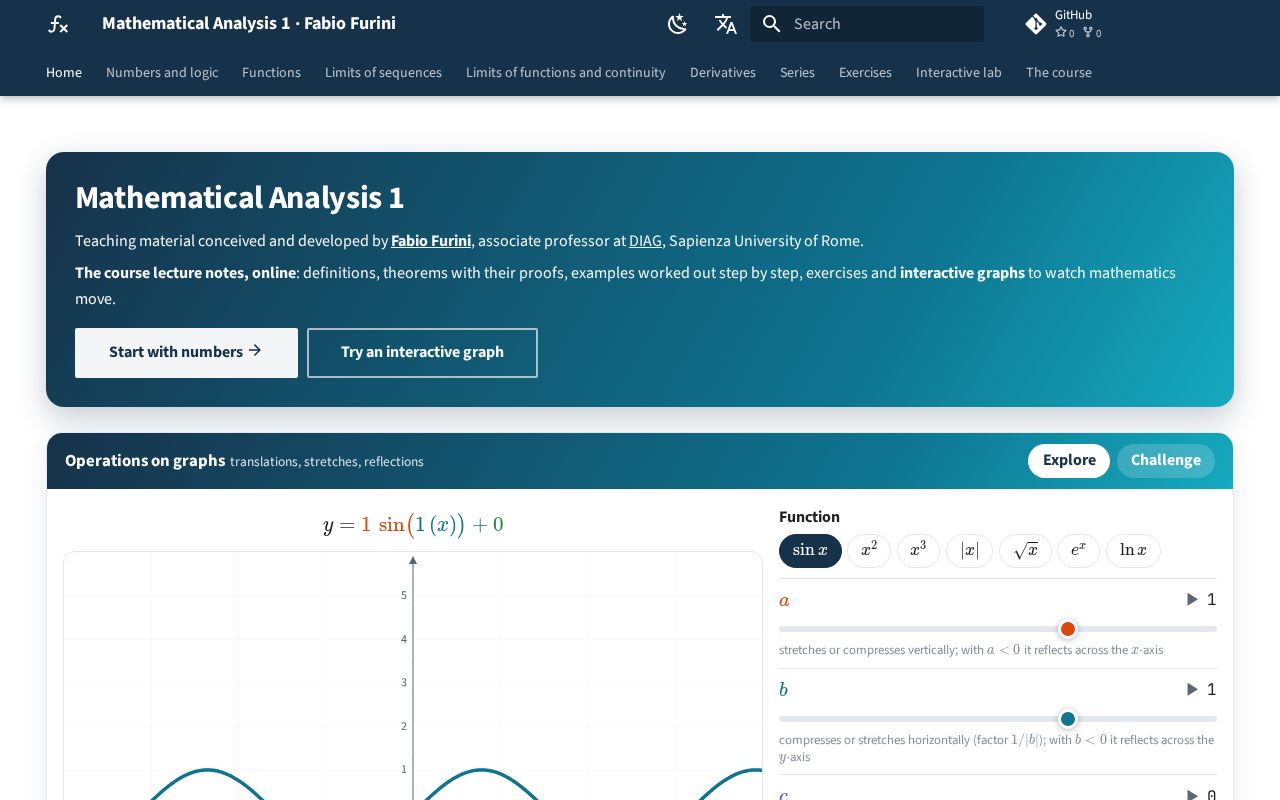
Task: Open Limits of sequences tab
Action: 383,72
